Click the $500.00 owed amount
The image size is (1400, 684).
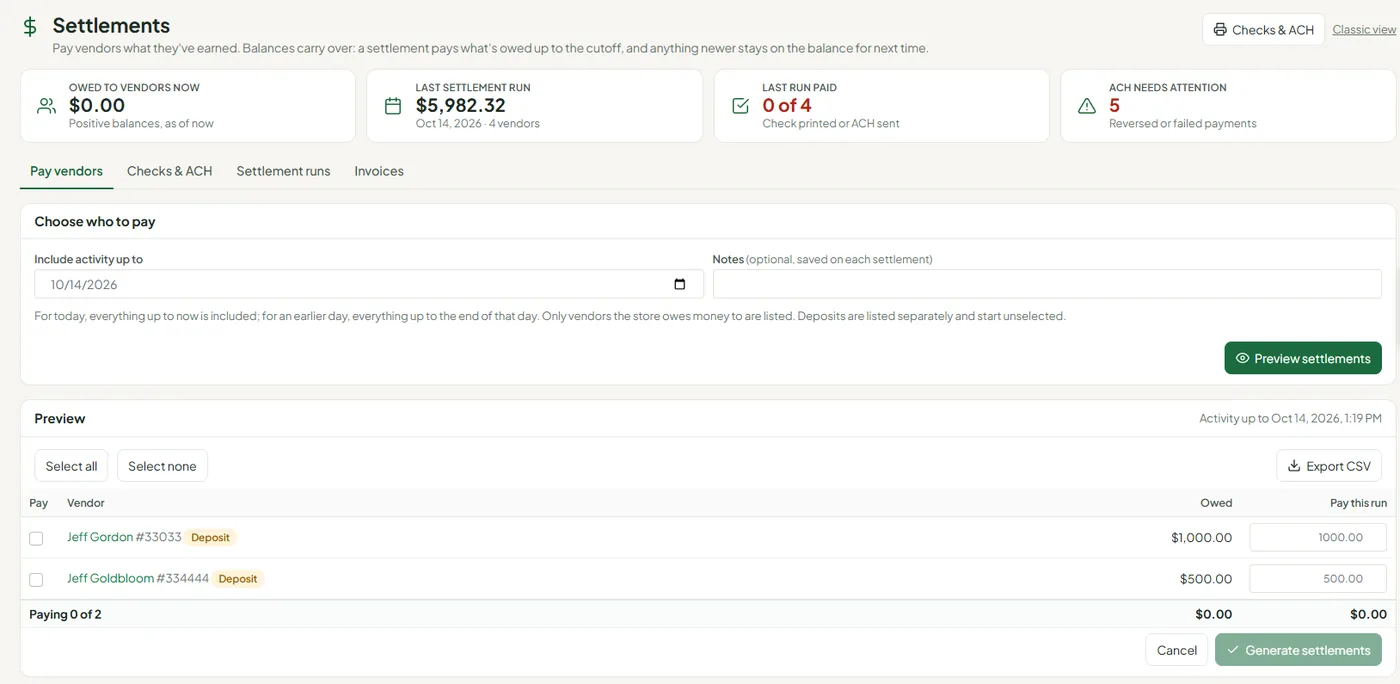tap(1206, 579)
